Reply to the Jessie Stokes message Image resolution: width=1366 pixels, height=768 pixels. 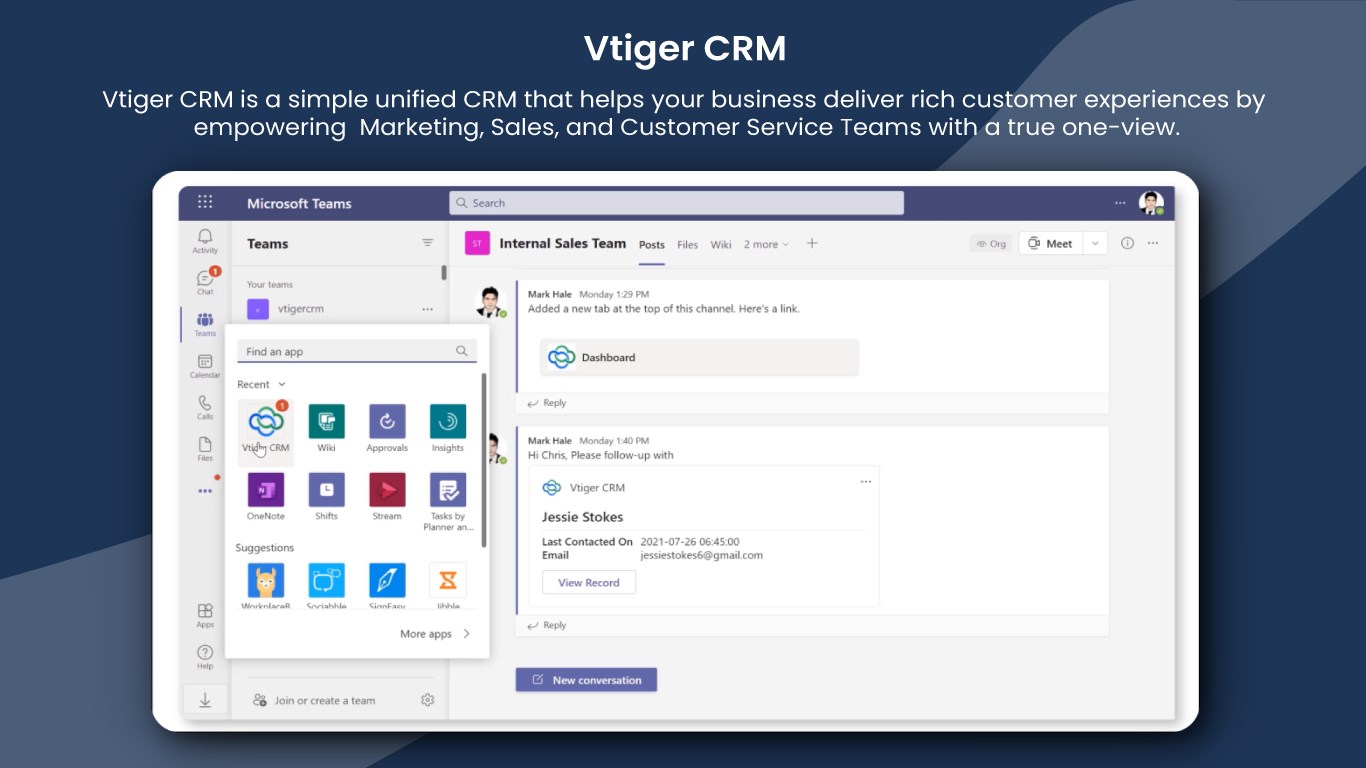click(547, 625)
